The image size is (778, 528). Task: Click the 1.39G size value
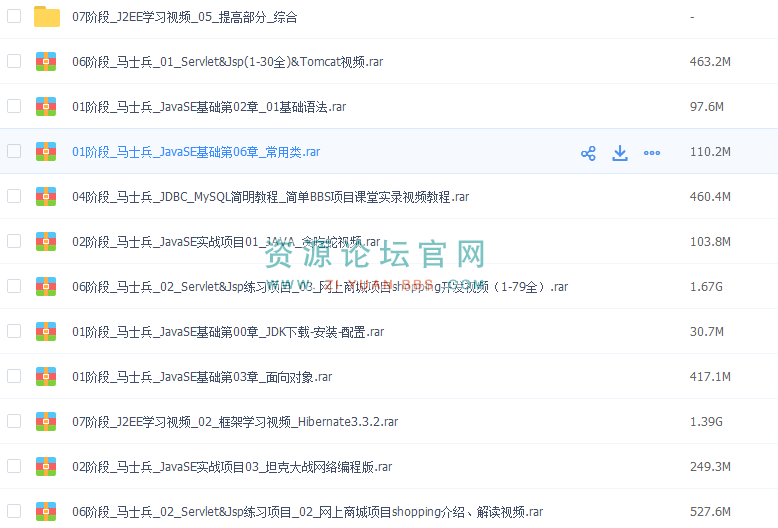point(706,422)
